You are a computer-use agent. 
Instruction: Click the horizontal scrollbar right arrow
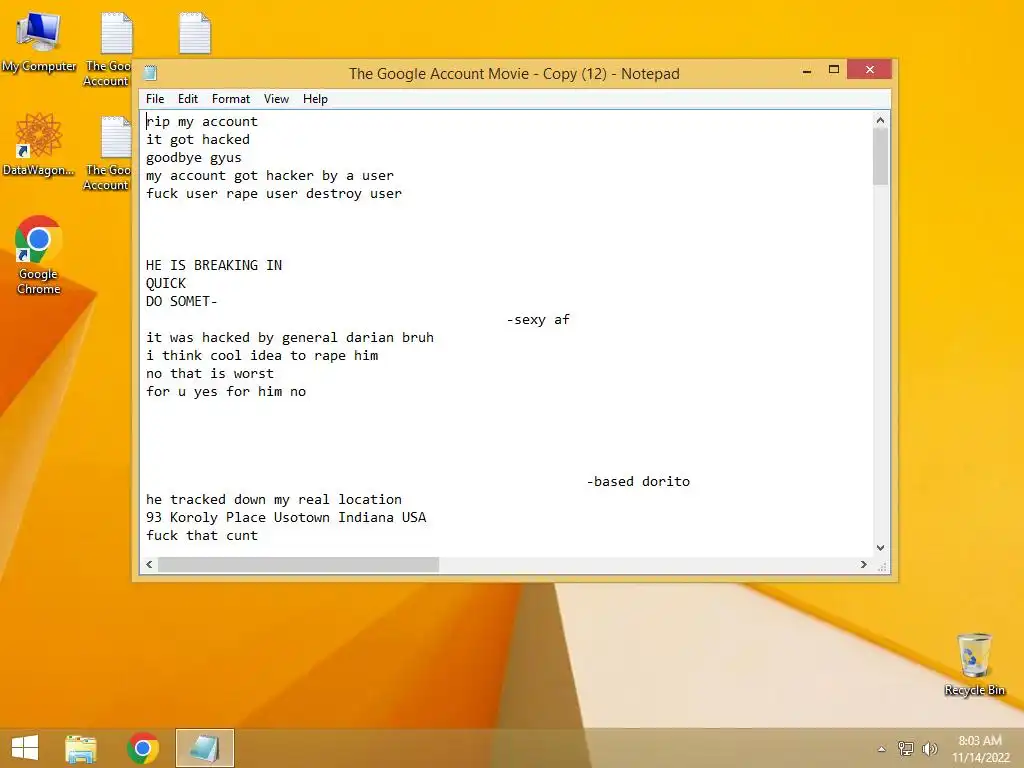pos(864,564)
